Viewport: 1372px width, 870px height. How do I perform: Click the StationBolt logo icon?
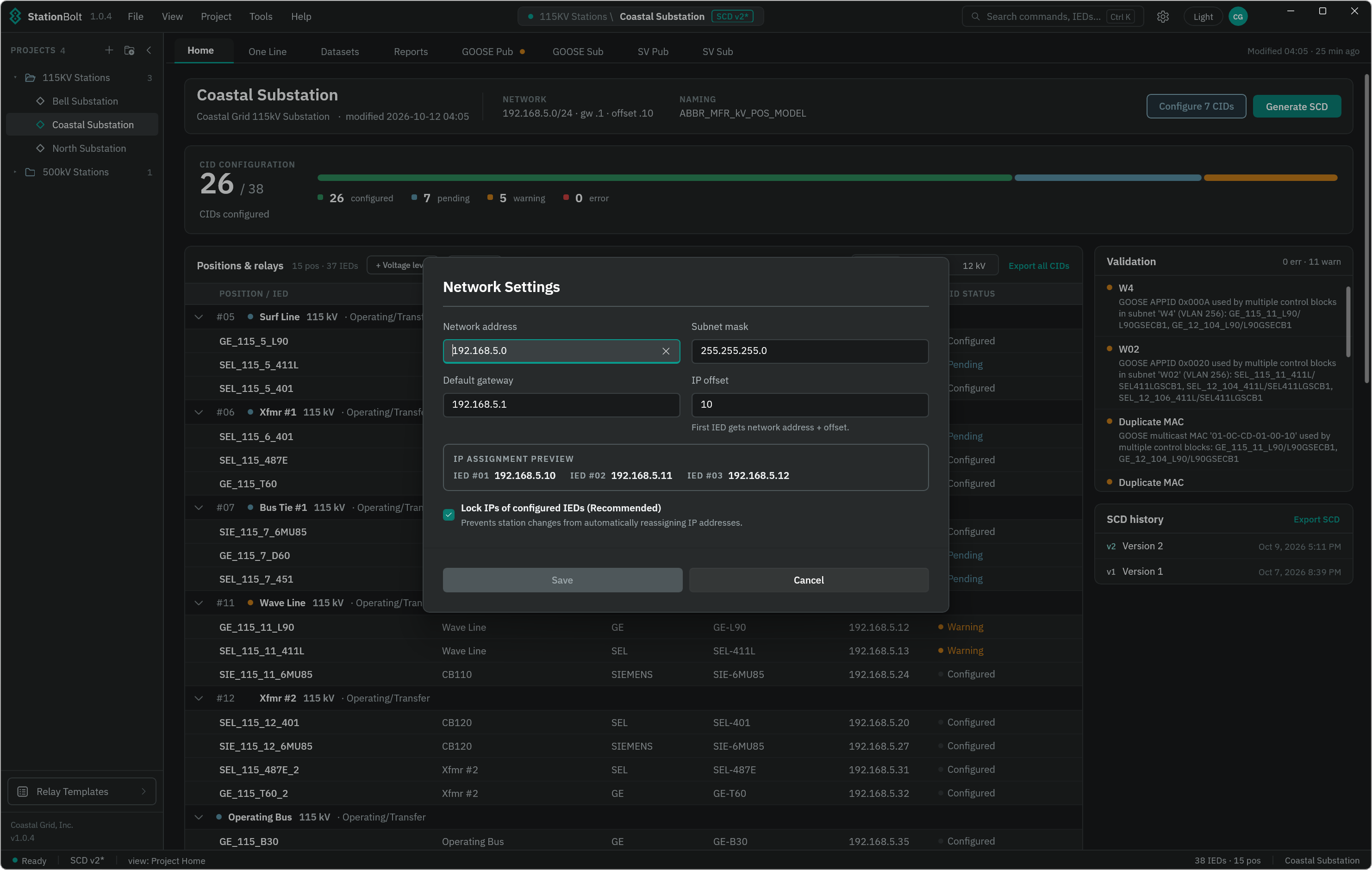[15, 16]
